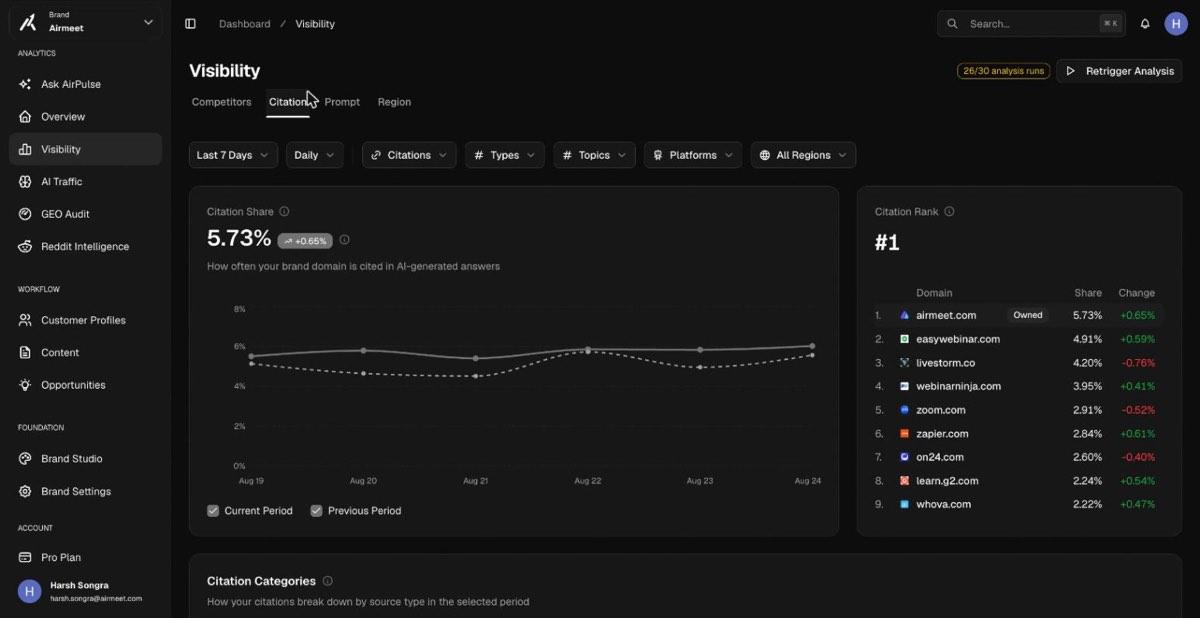The width and height of the screenshot is (1200, 618).
Task: Click into the Search input field
Action: [1029, 23]
